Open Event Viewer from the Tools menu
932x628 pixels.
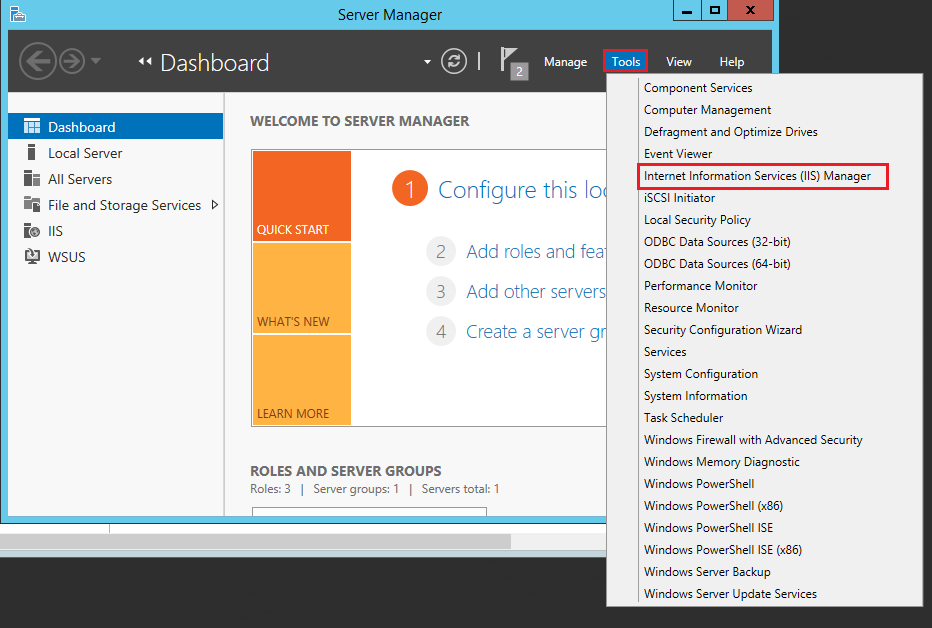click(678, 154)
